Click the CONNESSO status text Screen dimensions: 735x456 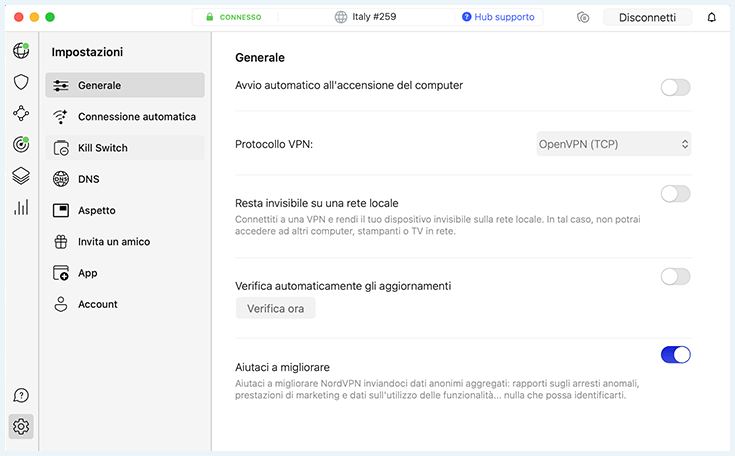pyautogui.click(x=240, y=17)
